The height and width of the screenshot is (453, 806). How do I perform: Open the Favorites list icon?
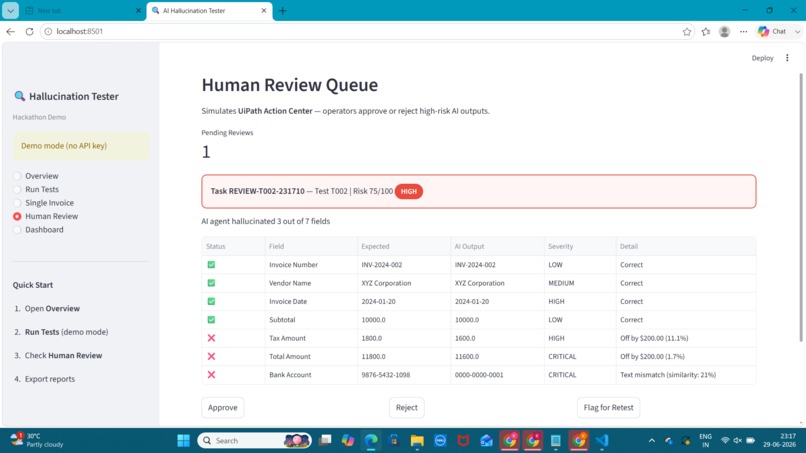706,31
